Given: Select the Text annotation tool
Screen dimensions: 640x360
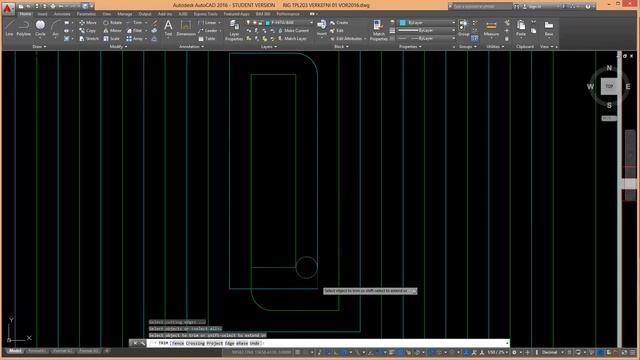Looking at the screenshot, I should click(168, 28).
